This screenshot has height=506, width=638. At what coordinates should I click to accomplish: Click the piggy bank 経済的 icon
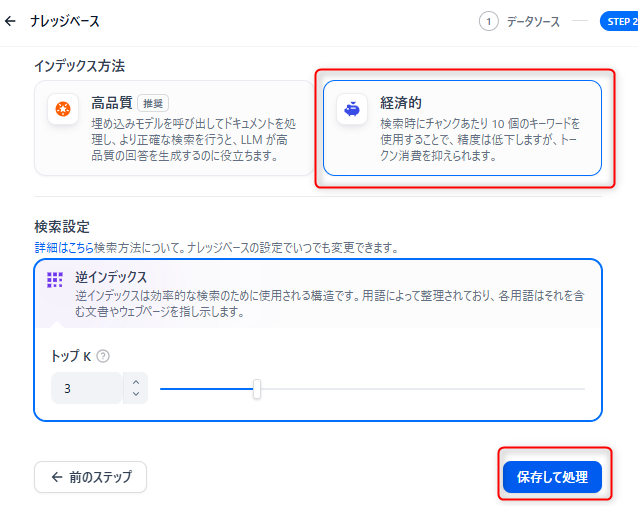coord(351,109)
